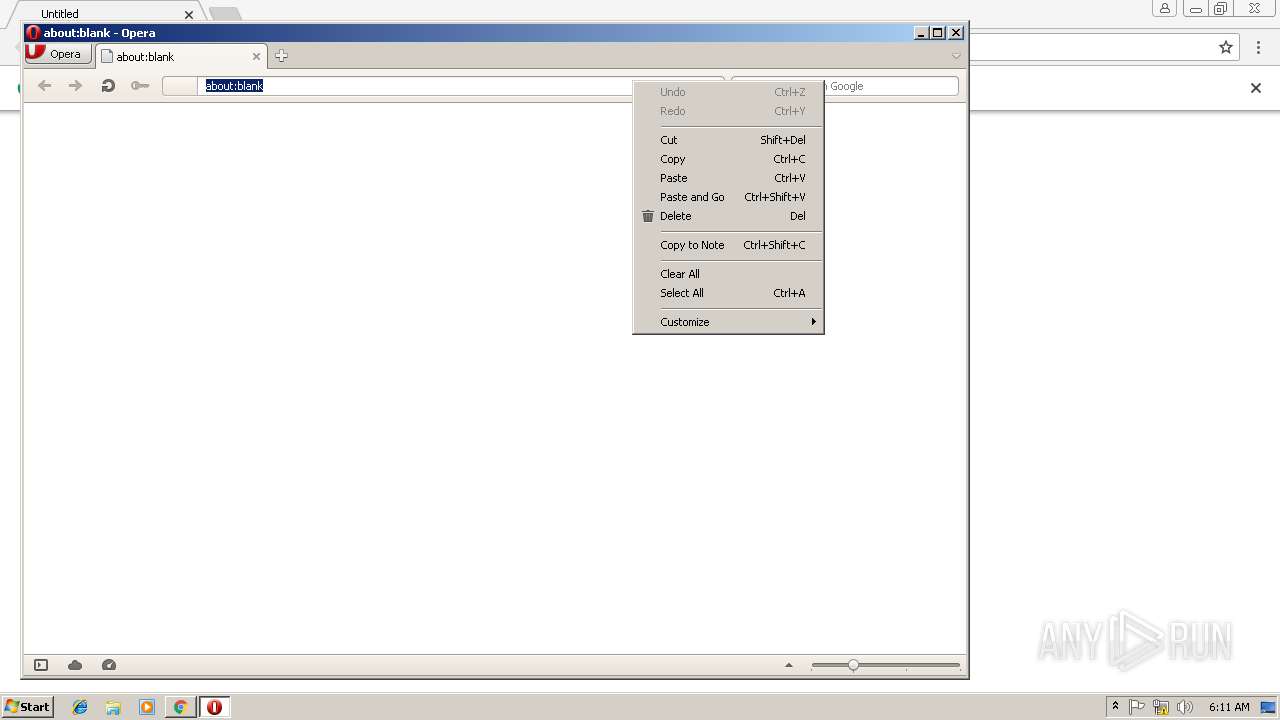Click Show desktop button at taskbar end
Screen dimensions: 1280x720
click(x=1268, y=707)
